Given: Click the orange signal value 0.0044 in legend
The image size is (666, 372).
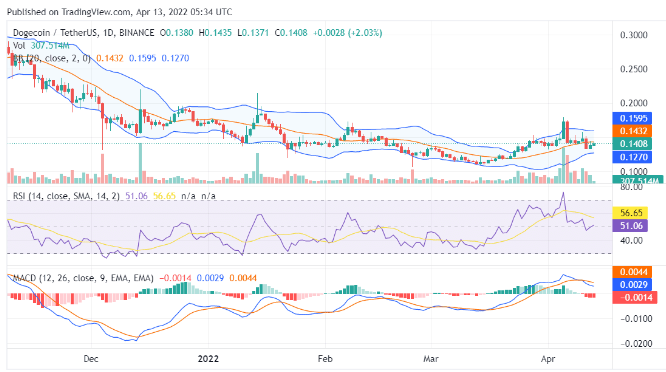Looking at the screenshot, I should pos(243,278).
